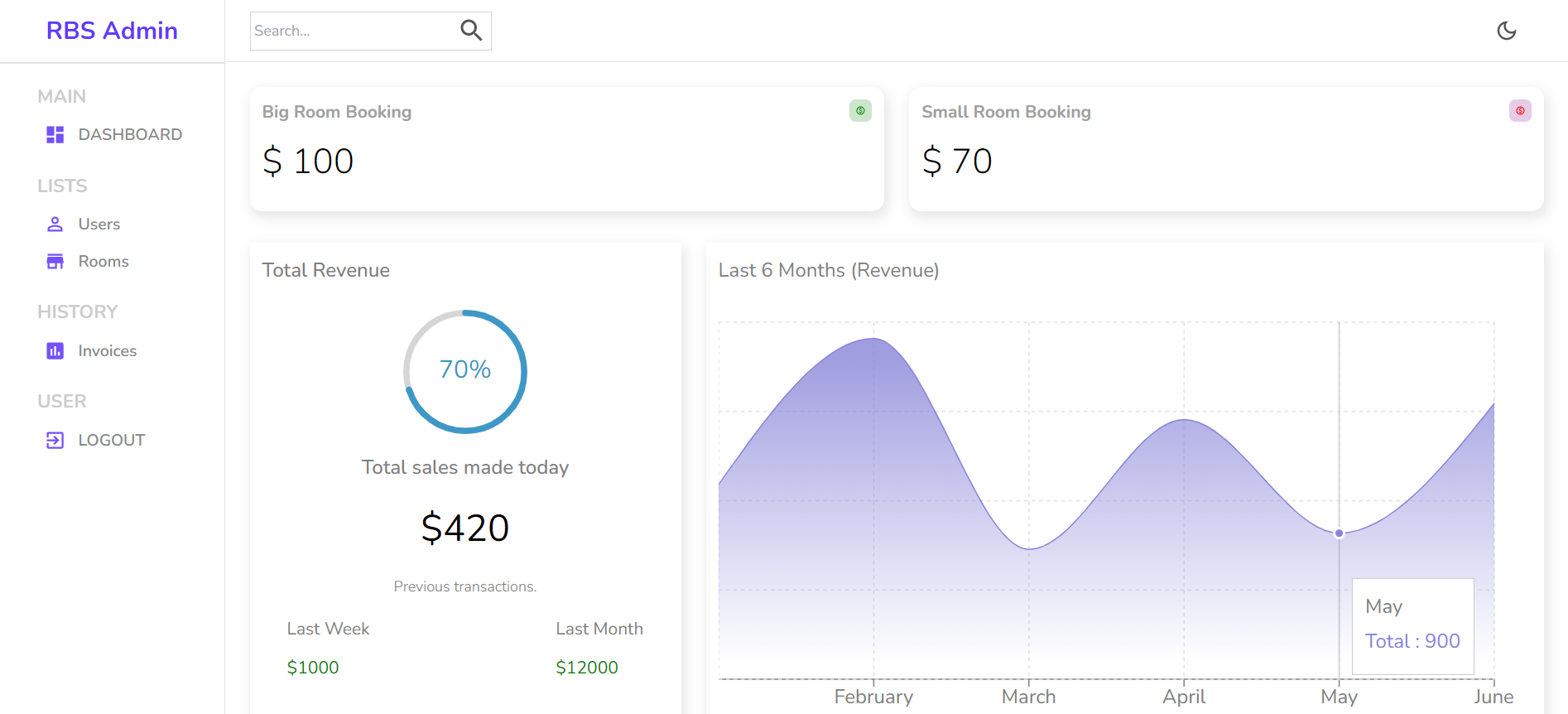Image resolution: width=1568 pixels, height=714 pixels.
Task: Click the RBS Admin logo link
Action: pos(112,31)
